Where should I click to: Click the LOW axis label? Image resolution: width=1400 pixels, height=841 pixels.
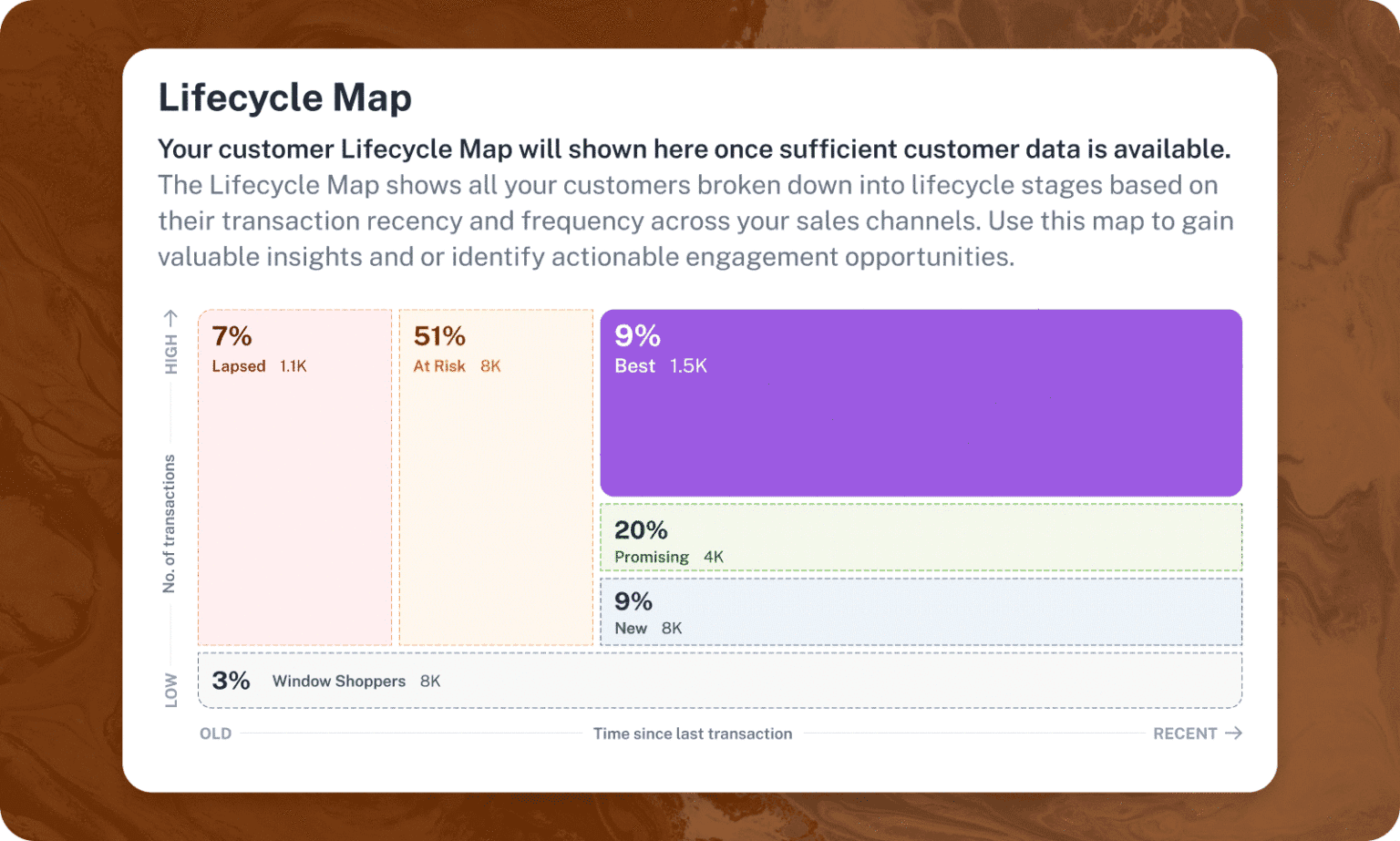(171, 690)
